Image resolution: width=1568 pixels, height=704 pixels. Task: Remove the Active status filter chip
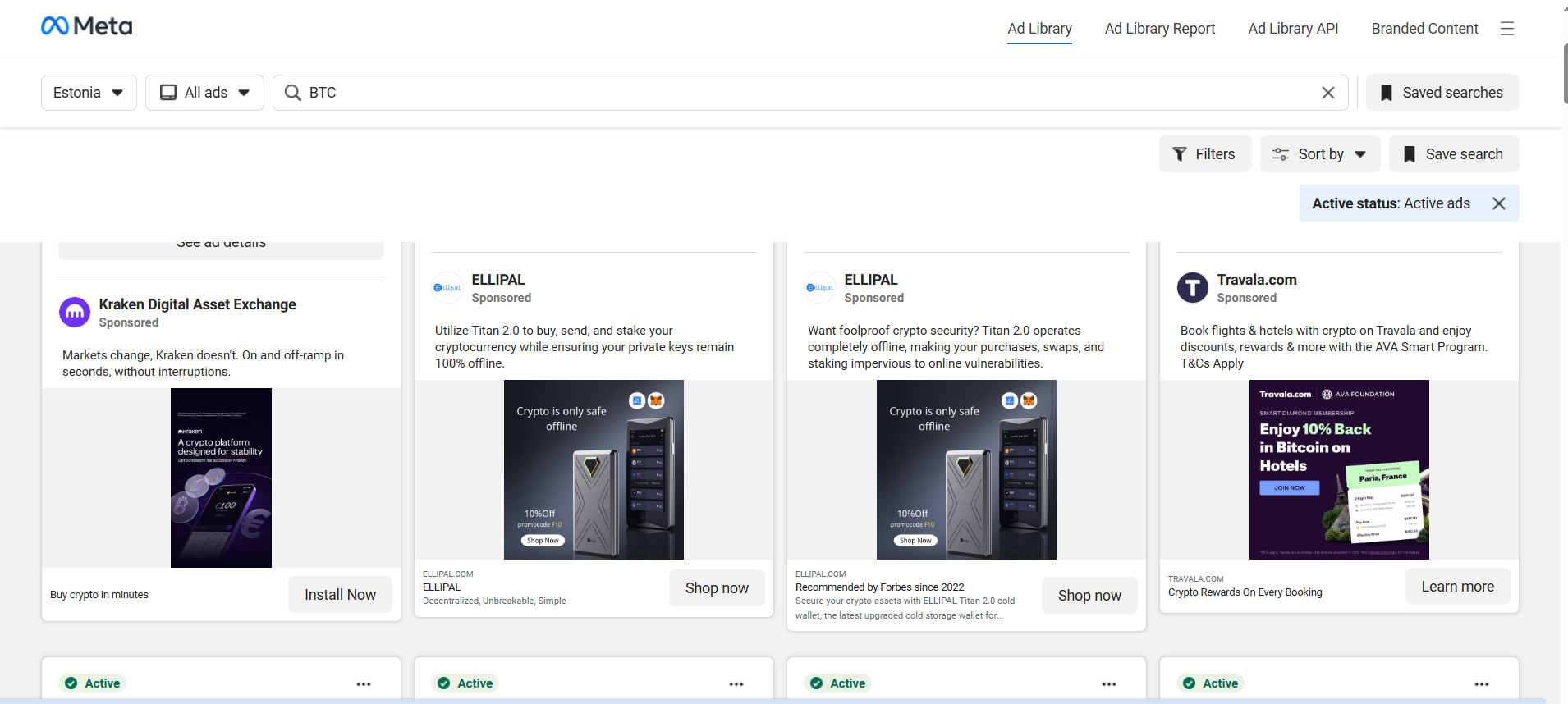coord(1498,203)
